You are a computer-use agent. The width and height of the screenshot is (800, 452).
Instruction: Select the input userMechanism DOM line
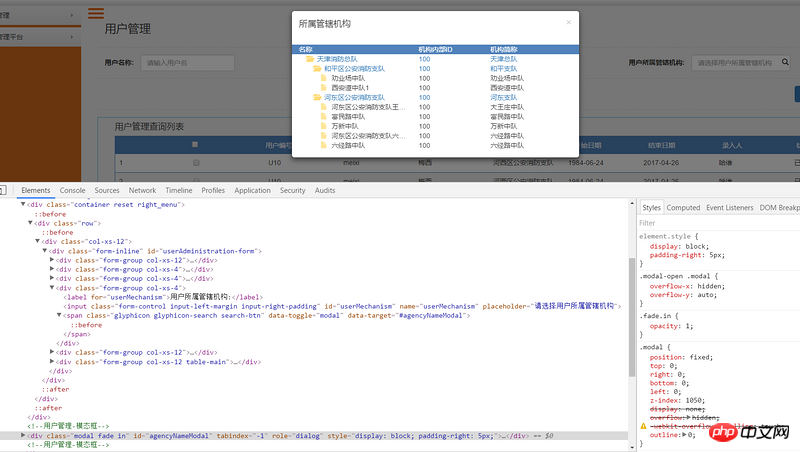[342, 306]
